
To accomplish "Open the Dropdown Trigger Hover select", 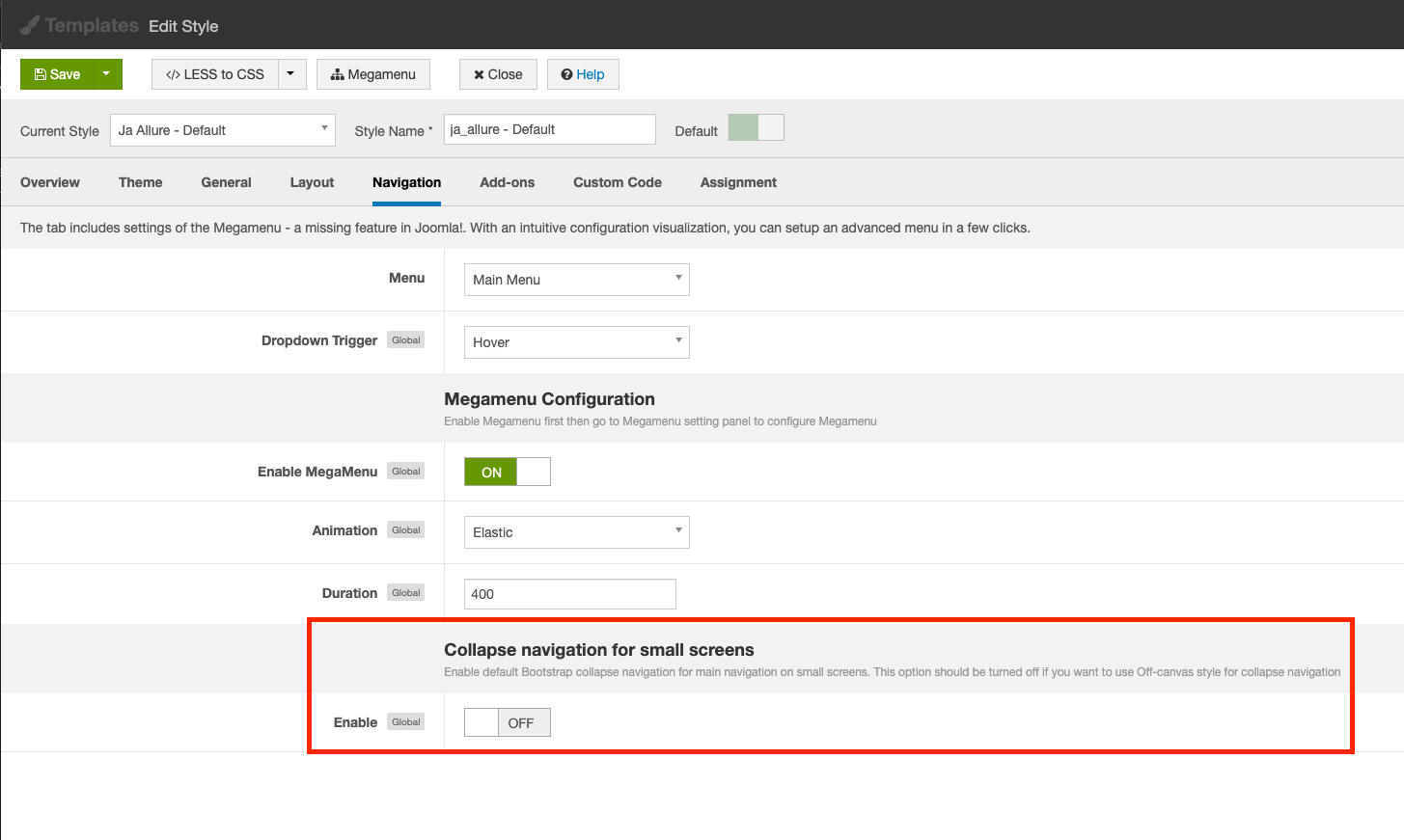I will click(576, 342).
